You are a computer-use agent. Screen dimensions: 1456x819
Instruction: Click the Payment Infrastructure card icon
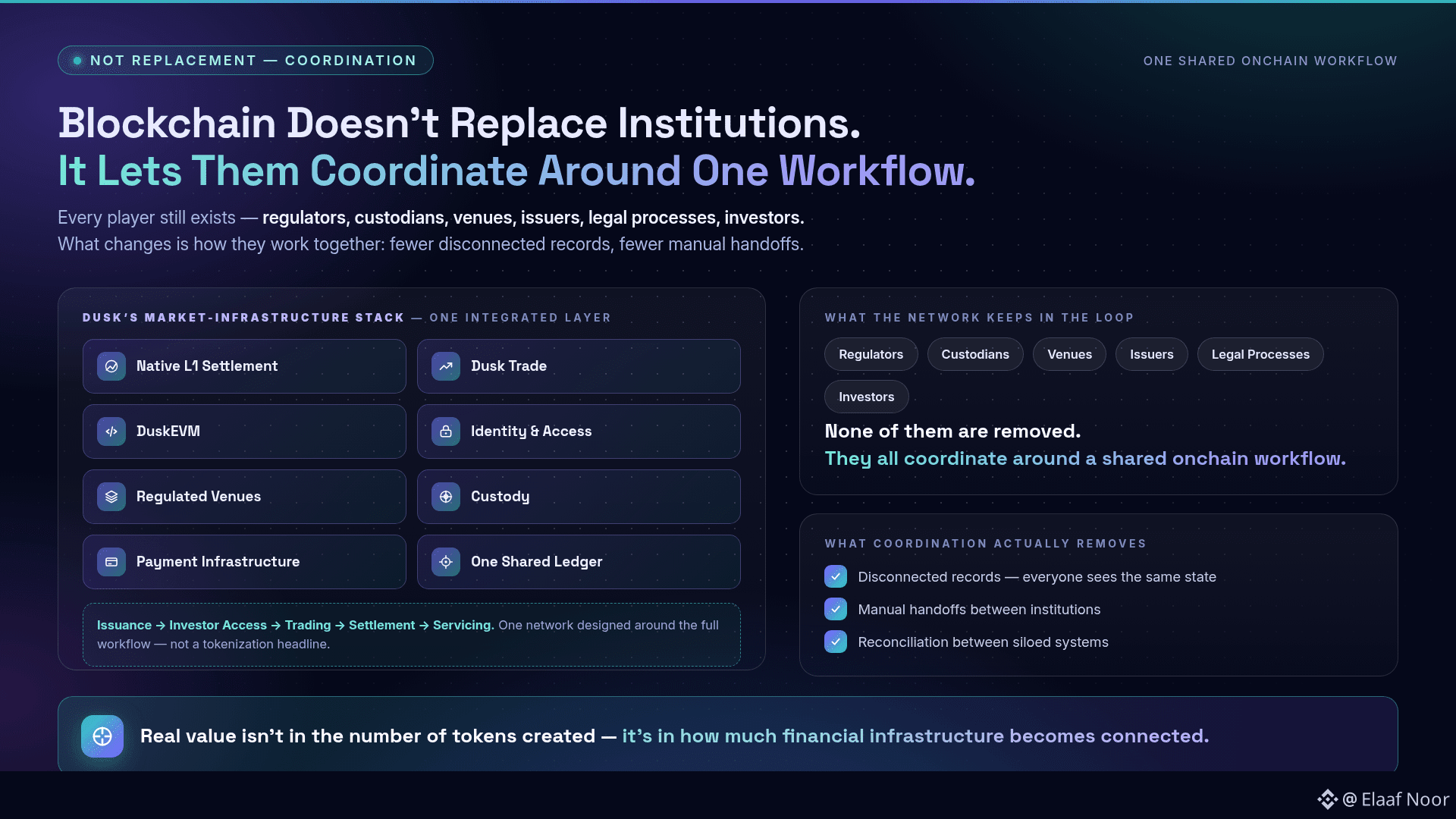[111, 562]
